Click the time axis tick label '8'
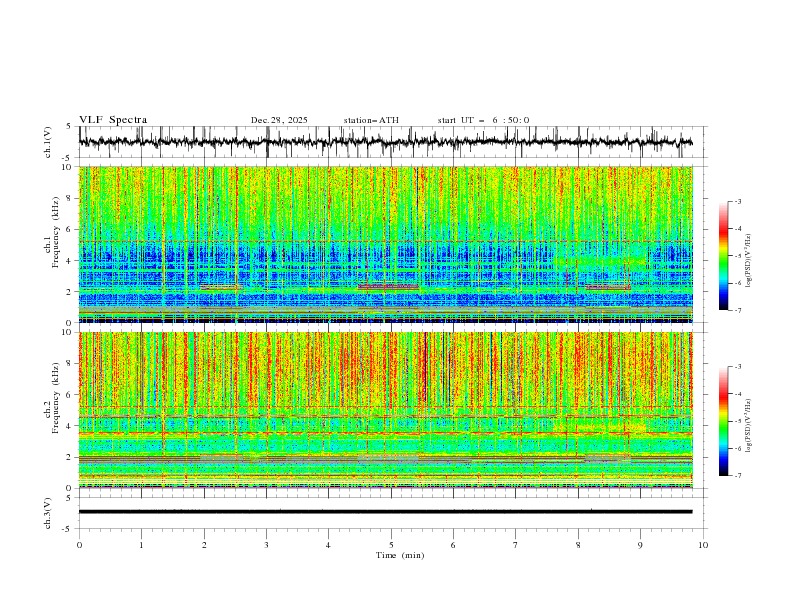 578,545
